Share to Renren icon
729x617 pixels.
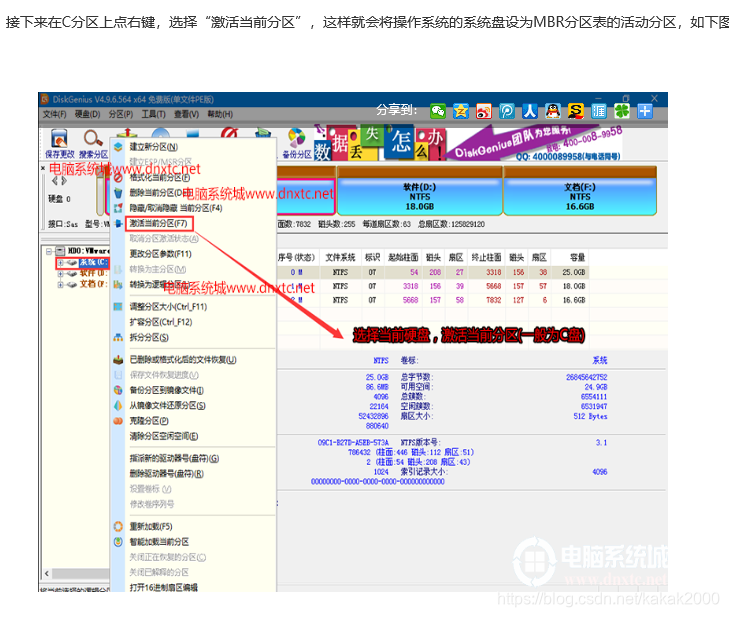[x=530, y=111]
